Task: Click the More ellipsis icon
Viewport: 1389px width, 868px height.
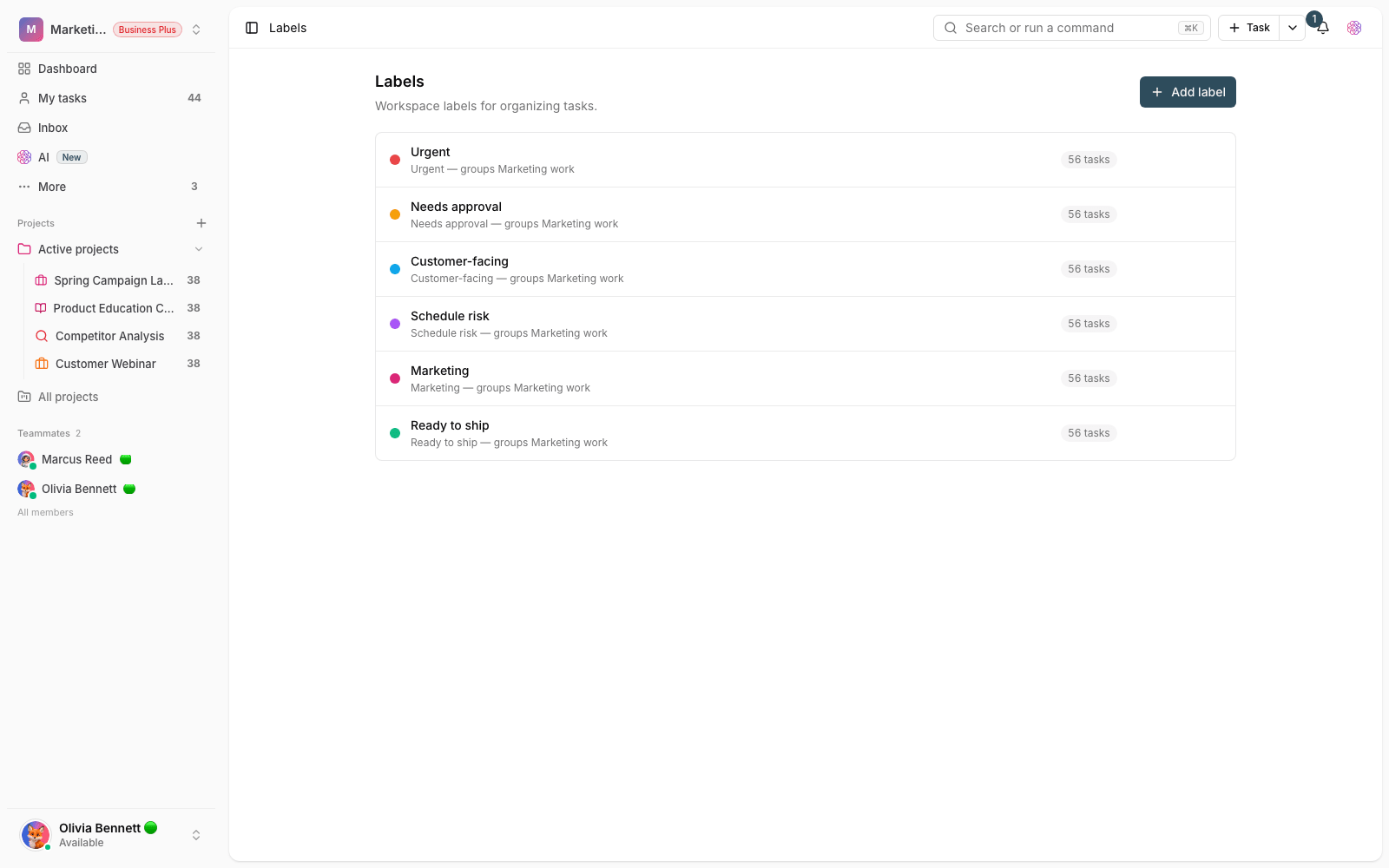Action: coord(24,187)
